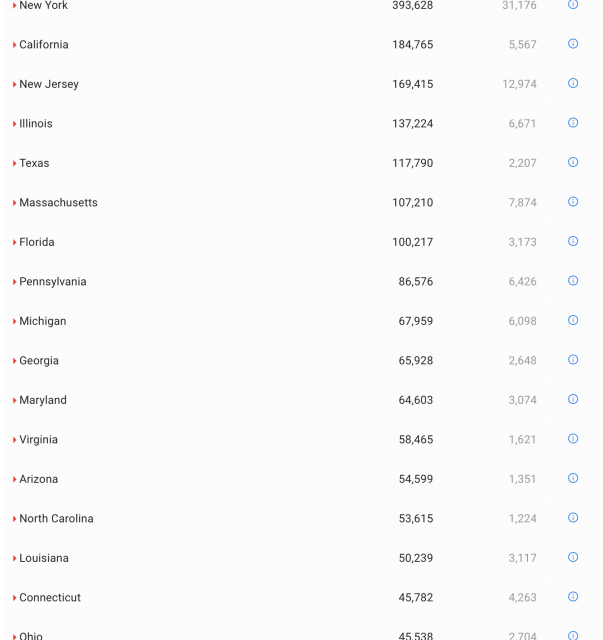The image size is (603, 640).
Task: Click the Massachusetts row info icon
Action: 573,202
